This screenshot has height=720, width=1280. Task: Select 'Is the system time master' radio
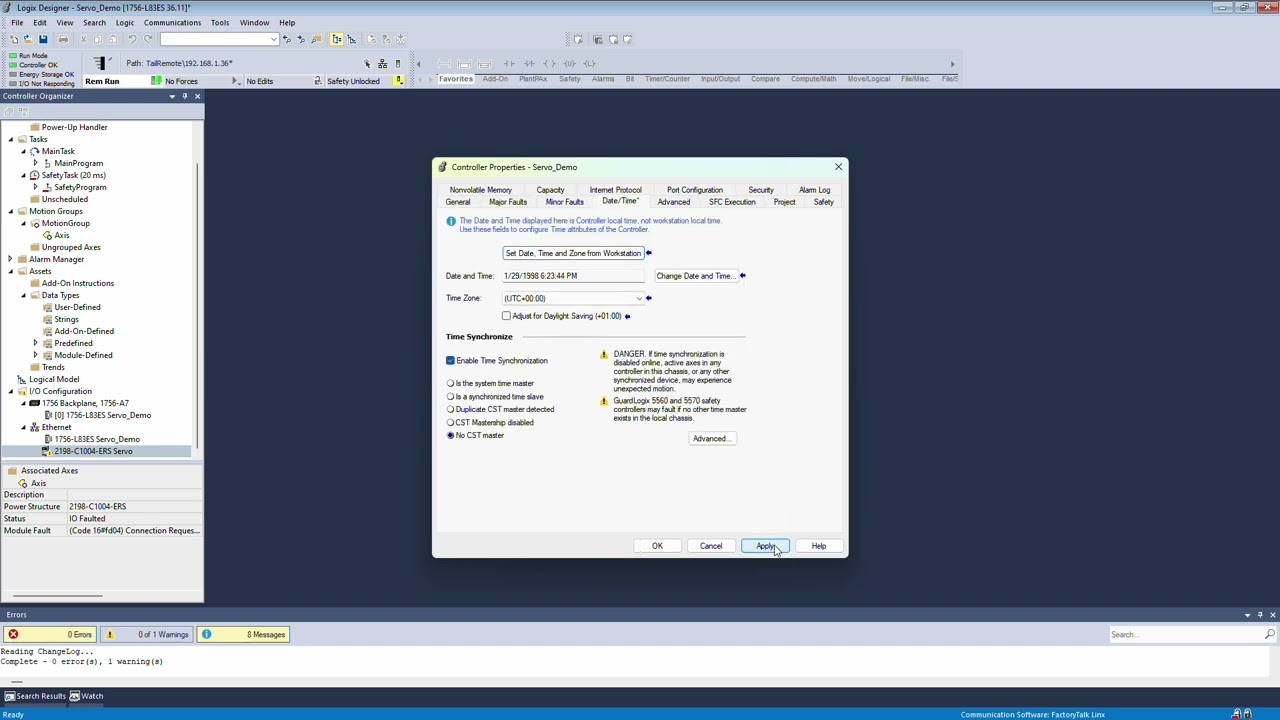click(x=450, y=384)
